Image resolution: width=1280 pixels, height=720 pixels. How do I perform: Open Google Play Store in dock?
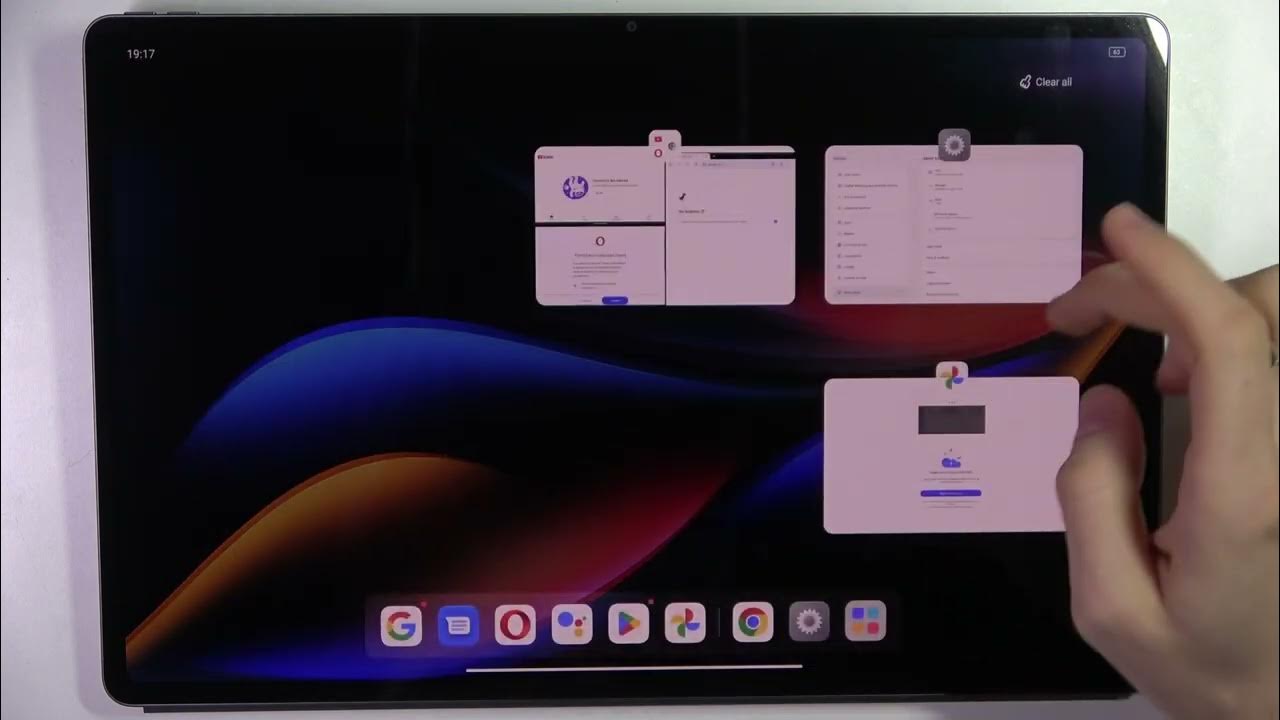tap(629, 625)
